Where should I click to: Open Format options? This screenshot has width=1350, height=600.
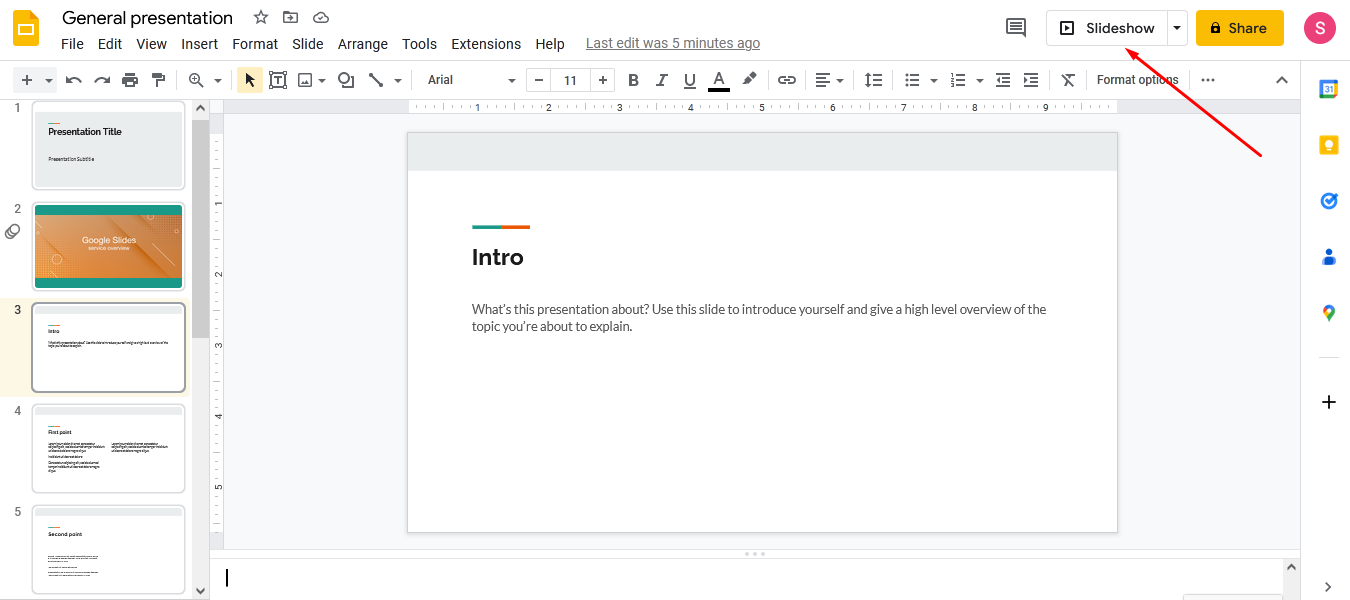1137,79
